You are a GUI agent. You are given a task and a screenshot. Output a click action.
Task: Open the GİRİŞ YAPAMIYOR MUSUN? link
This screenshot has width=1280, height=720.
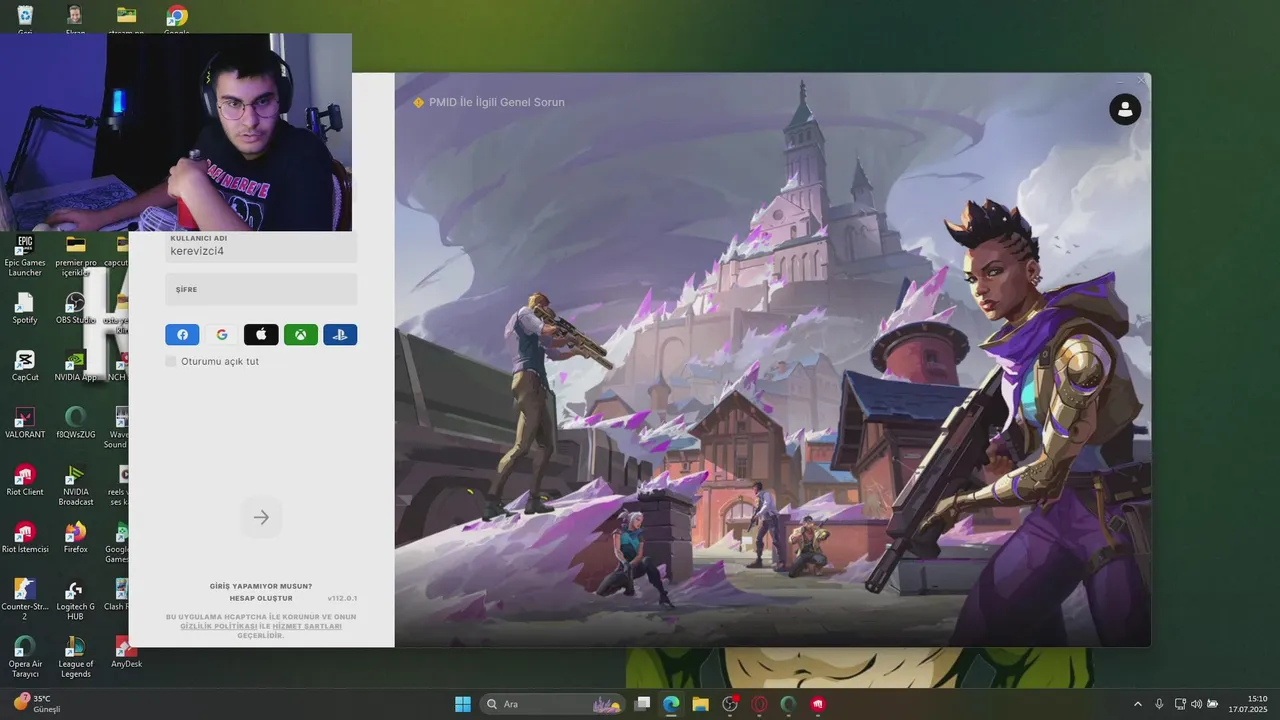point(261,586)
